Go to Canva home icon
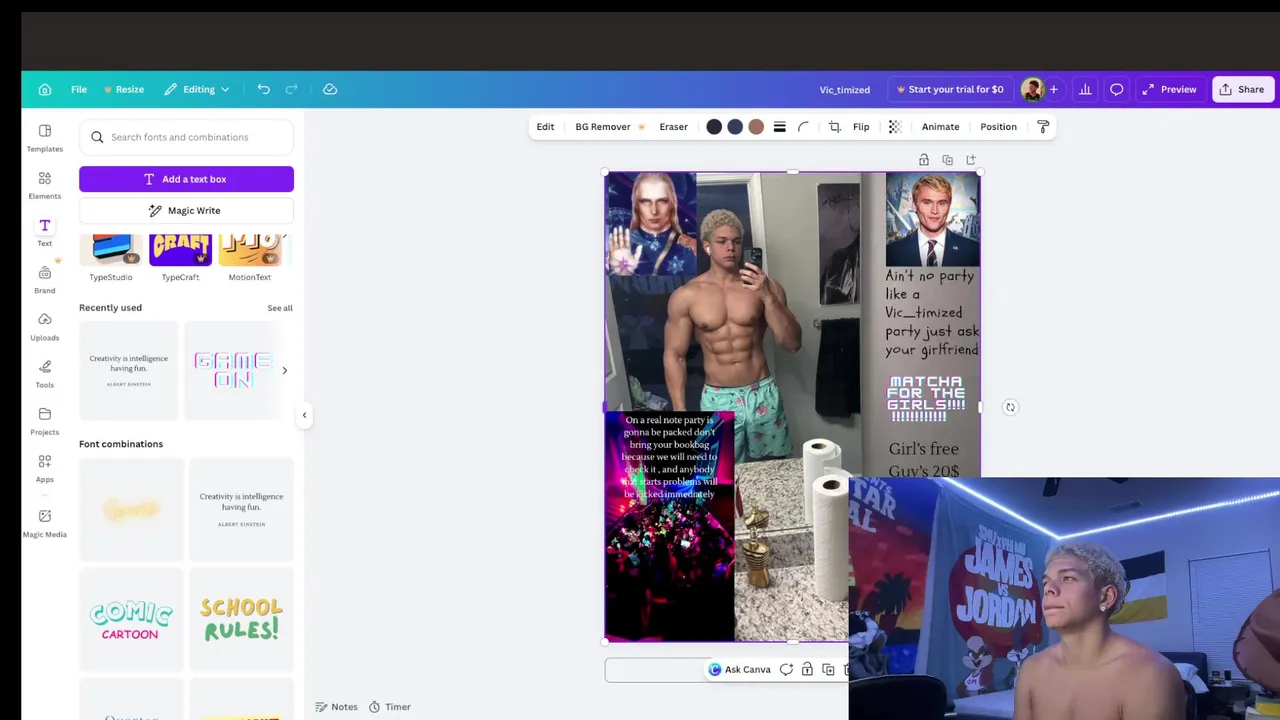1280x720 pixels. point(45,89)
